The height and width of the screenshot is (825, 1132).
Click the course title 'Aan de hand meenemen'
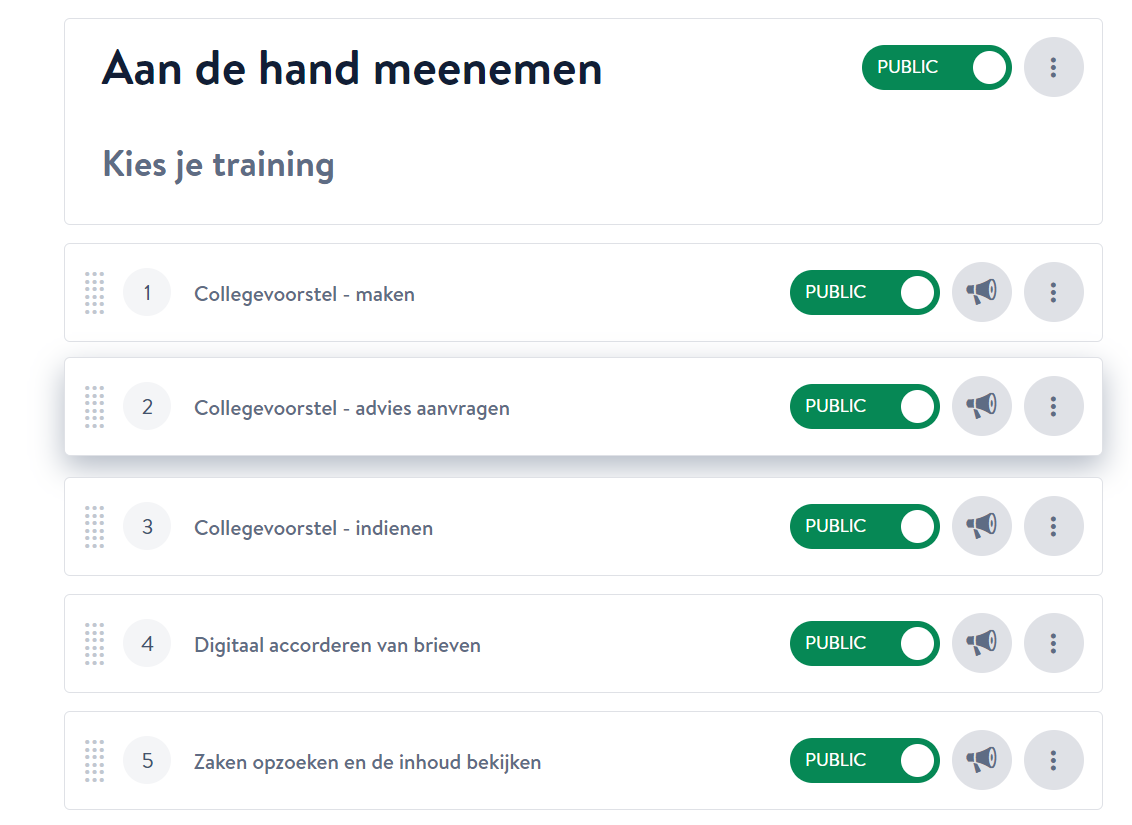352,67
